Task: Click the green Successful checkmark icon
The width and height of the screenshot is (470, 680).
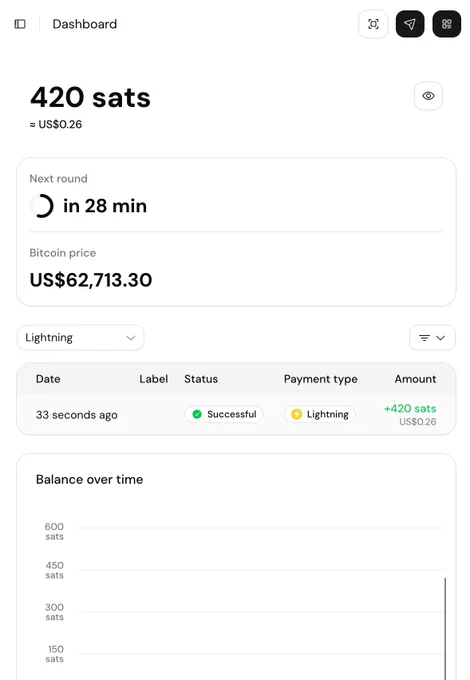Action: (x=197, y=414)
